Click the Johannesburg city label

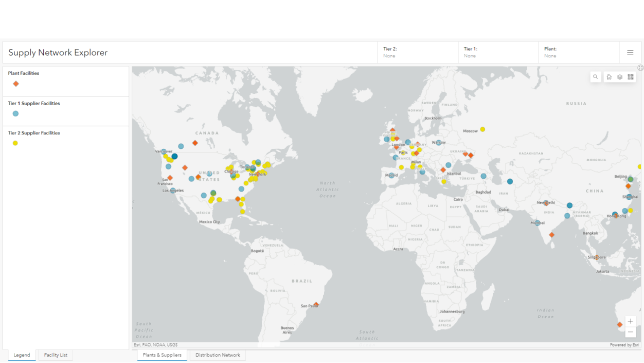pos(452,311)
